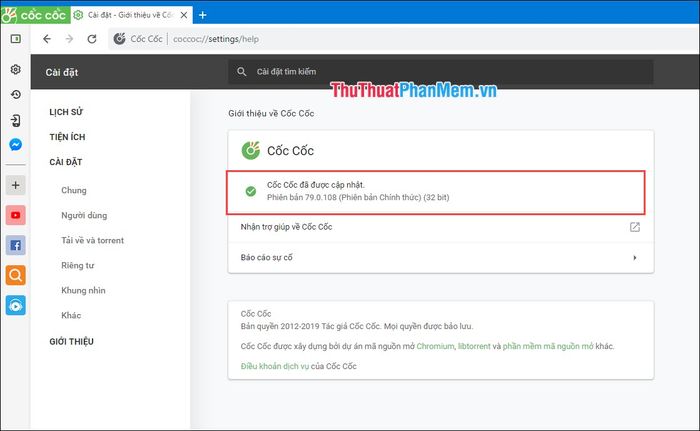Open phần mềm mã nguồn mở link

coord(548,346)
